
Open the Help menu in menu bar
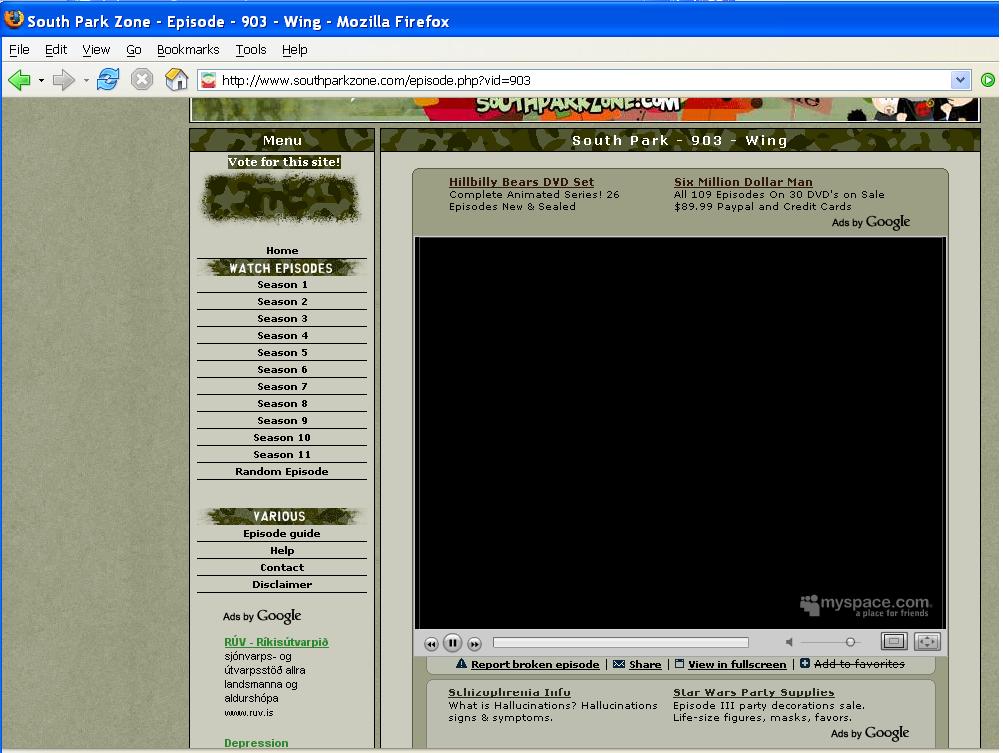tap(294, 49)
